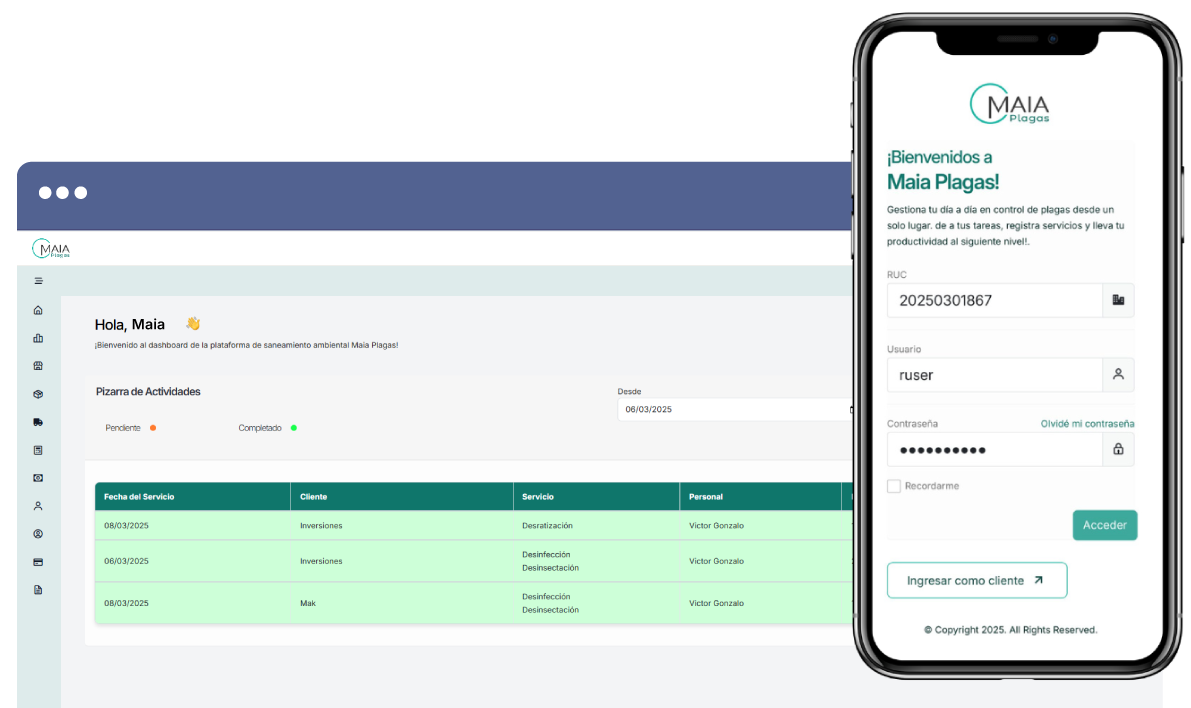This screenshot has height=708, width=1191.
Task: Click the Pendiente orange status indicator
Action: (152, 428)
